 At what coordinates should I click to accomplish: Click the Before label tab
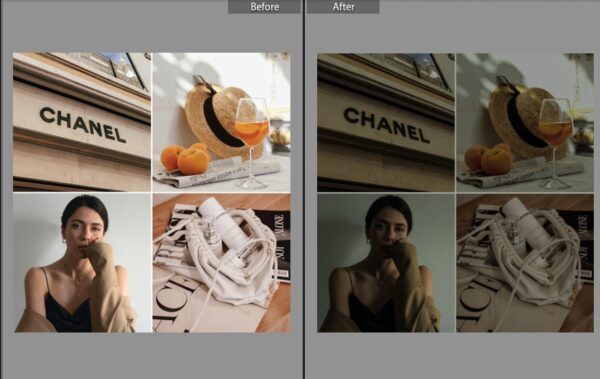(264, 7)
